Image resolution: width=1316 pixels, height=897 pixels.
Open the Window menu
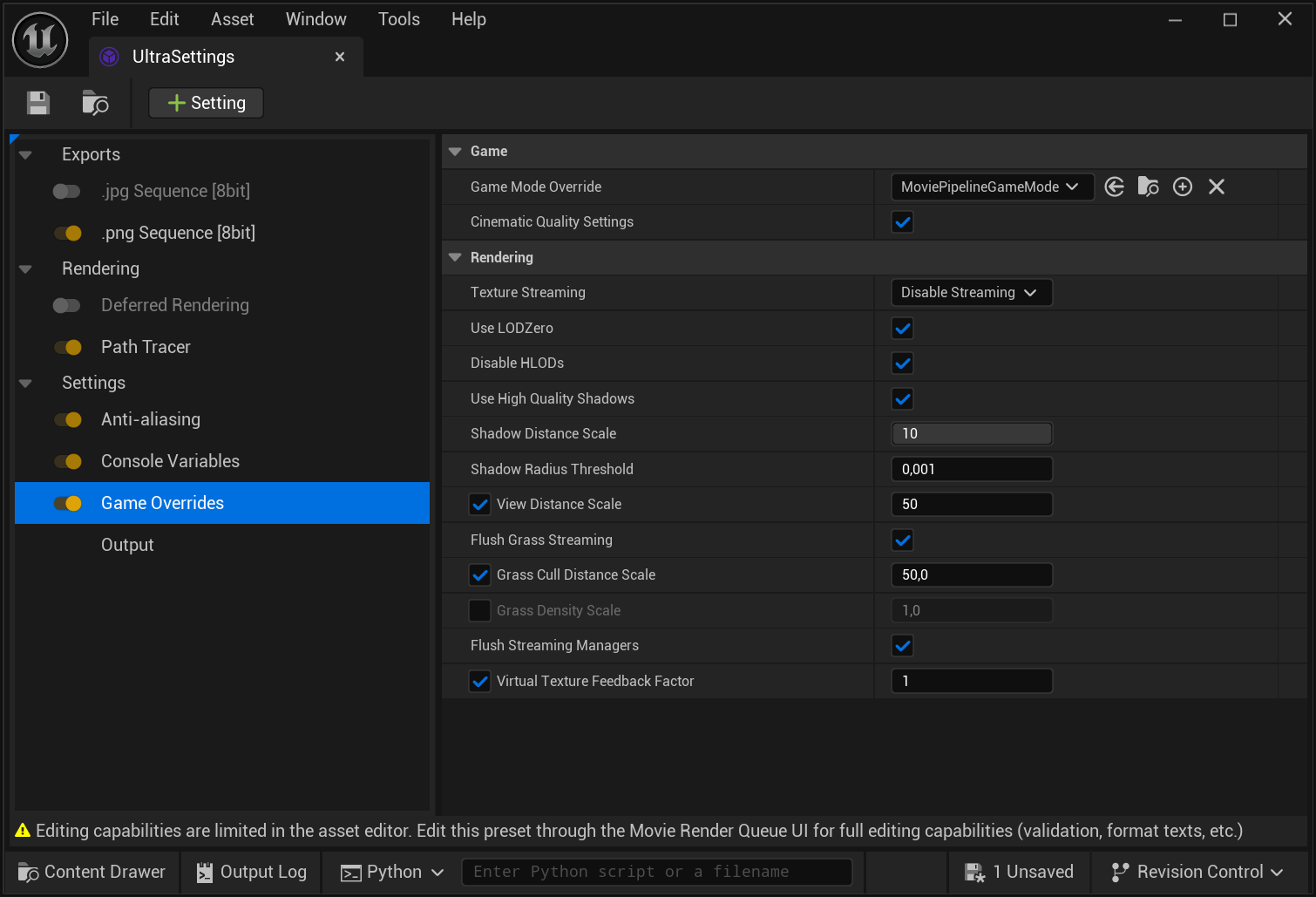point(316,19)
